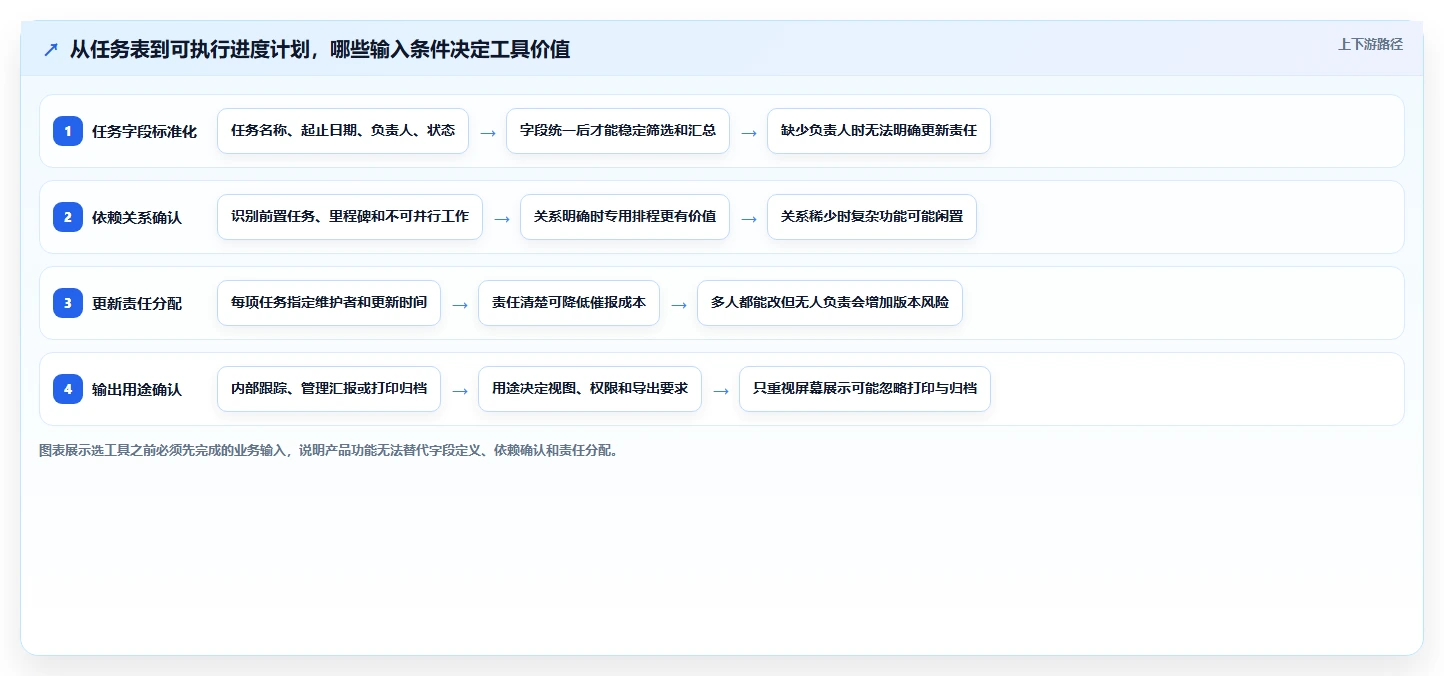The height and width of the screenshot is (676, 1444).
Task: Select the 缺少负责人时无法明确更新责任 box
Action: 879,131
